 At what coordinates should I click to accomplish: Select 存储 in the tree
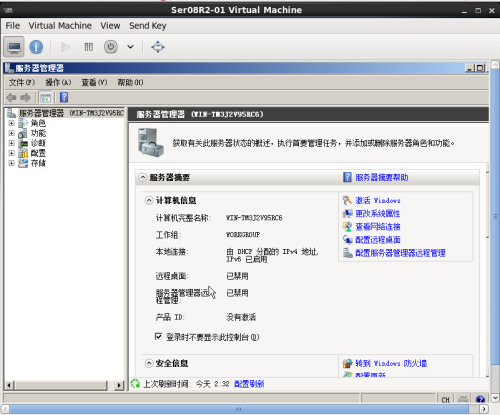pyautogui.click(x=38, y=163)
